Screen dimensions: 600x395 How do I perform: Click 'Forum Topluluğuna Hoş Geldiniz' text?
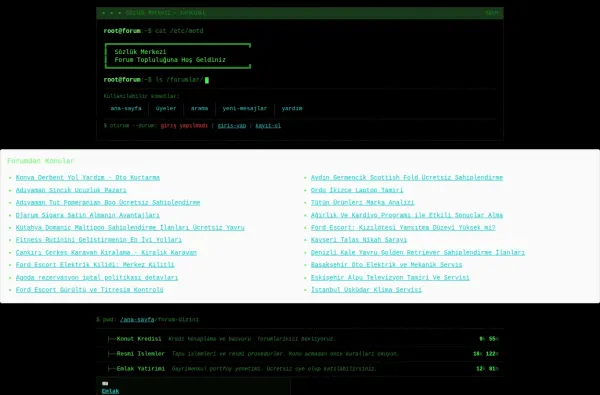pyautogui.click(x=170, y=60)
